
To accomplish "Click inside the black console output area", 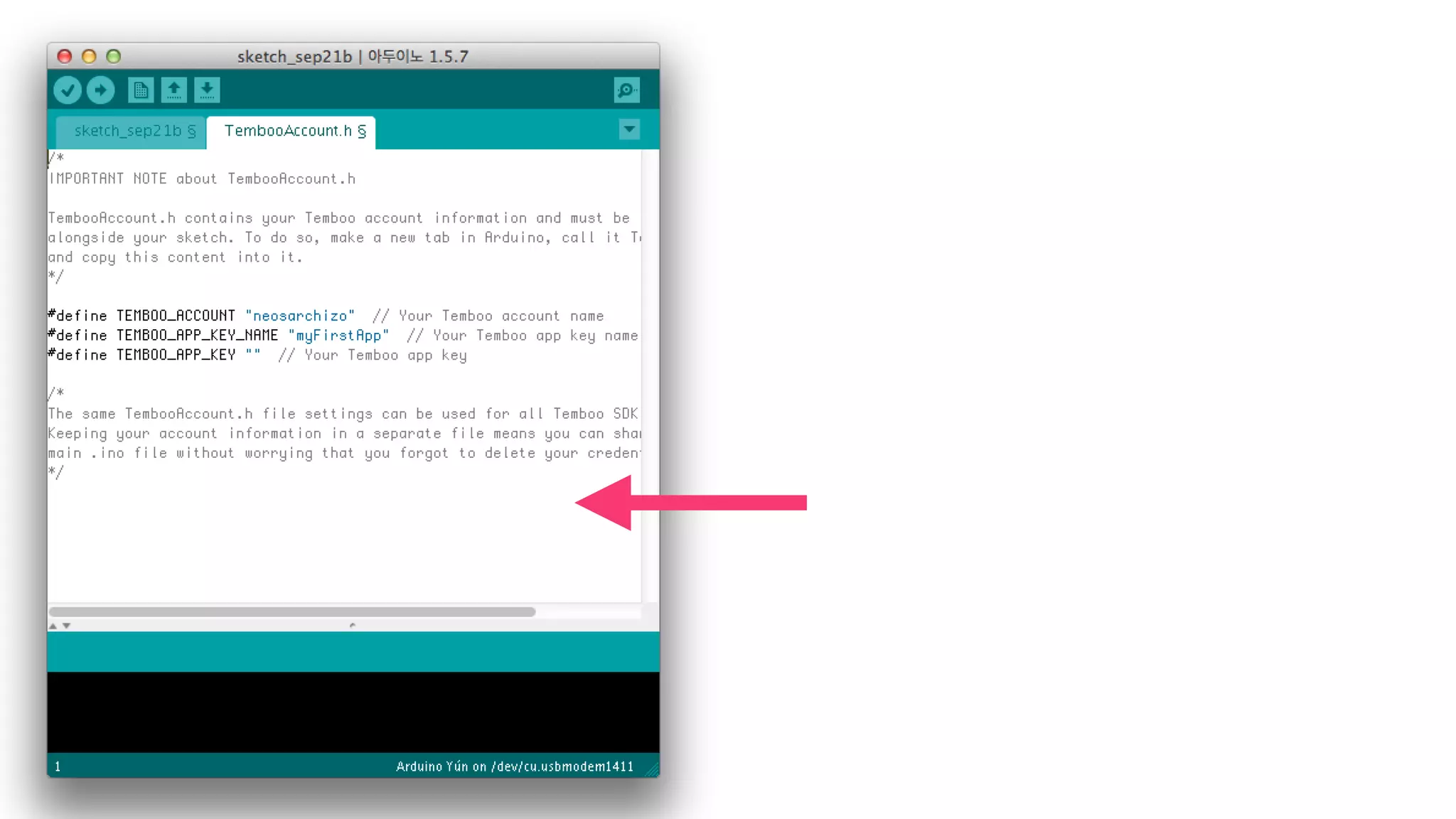I will click(353, 711).
